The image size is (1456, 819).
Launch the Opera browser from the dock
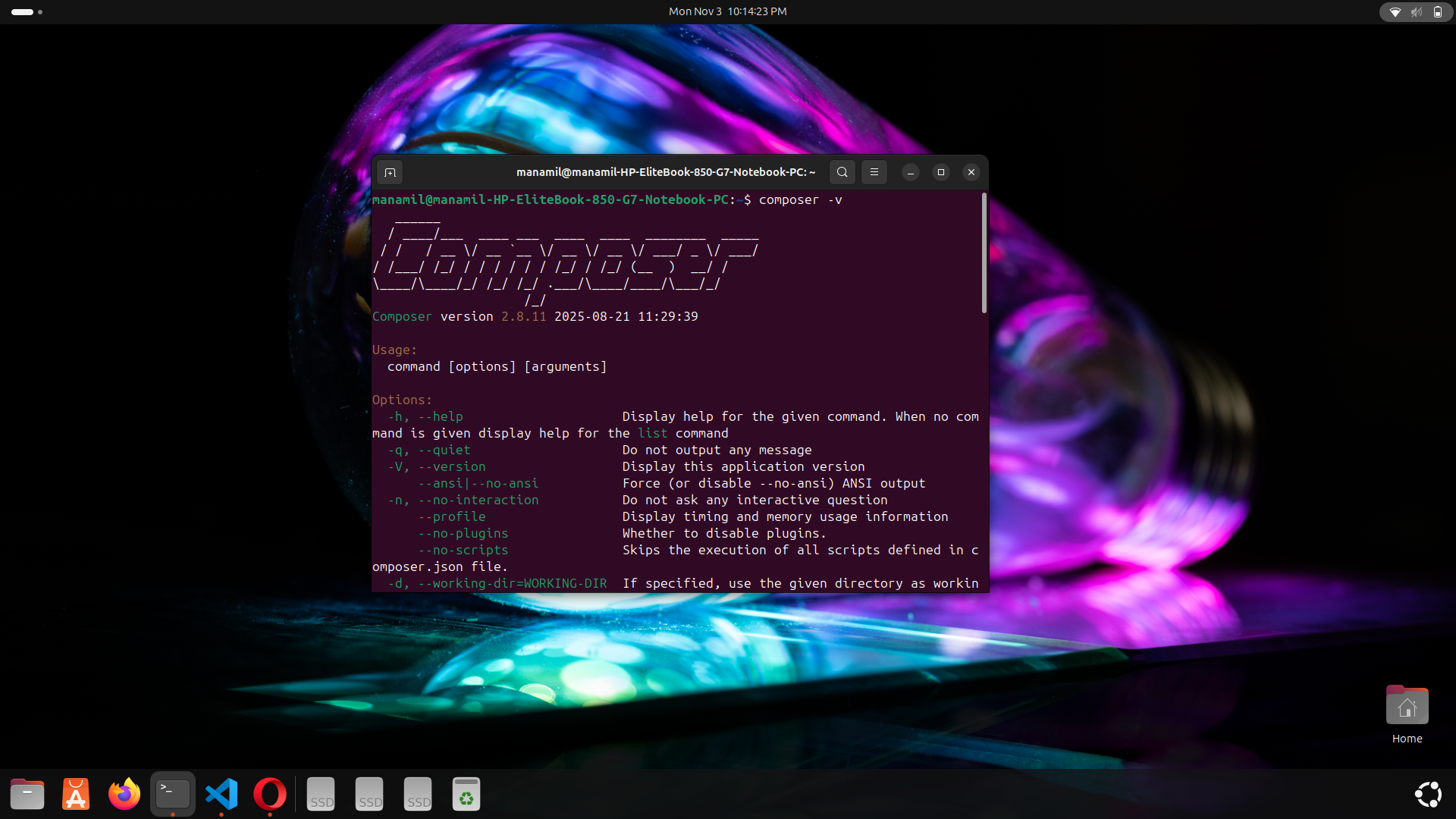(270, 794)
